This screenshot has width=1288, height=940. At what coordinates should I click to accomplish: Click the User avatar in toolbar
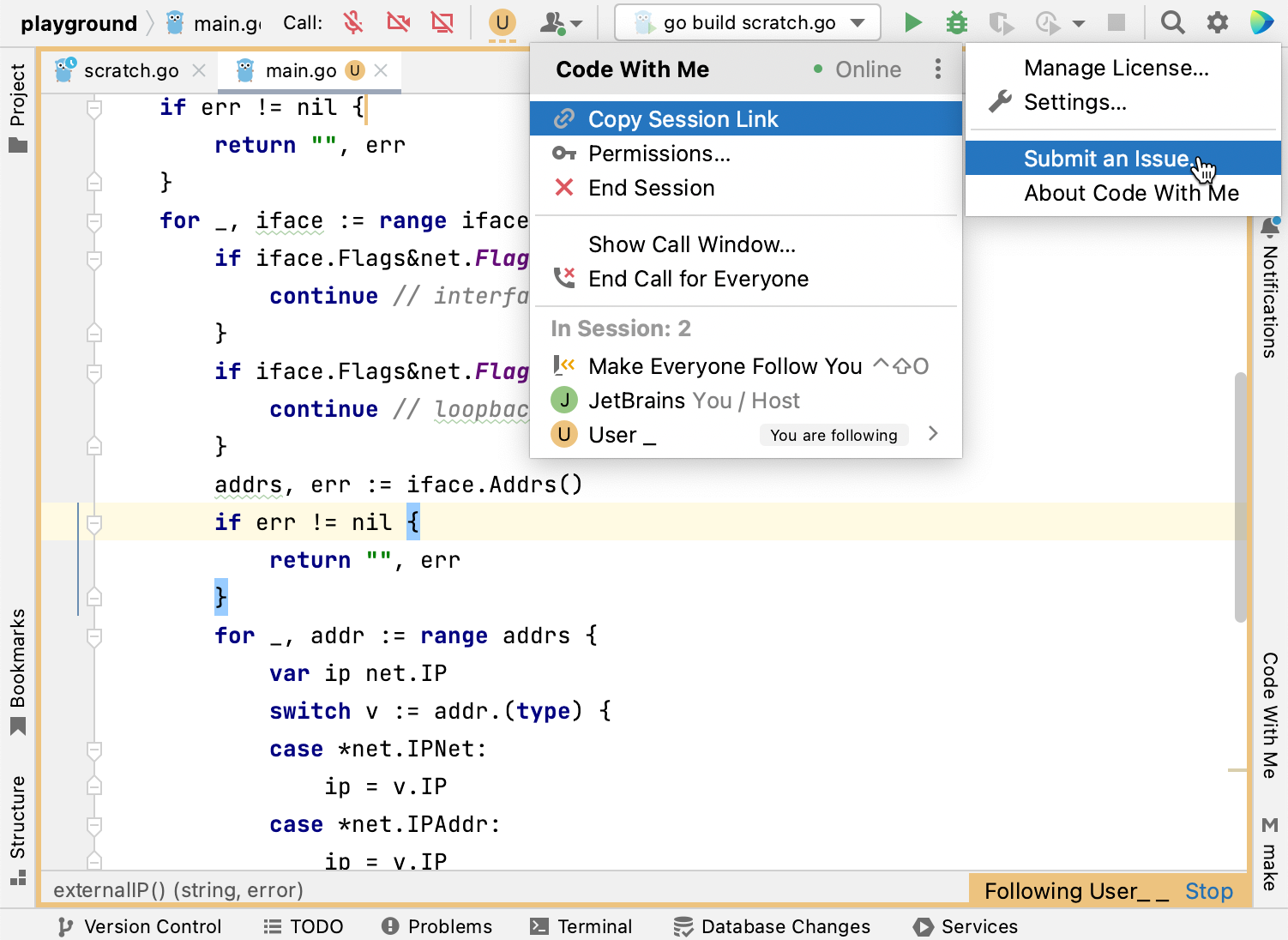[x=503, y=22]
